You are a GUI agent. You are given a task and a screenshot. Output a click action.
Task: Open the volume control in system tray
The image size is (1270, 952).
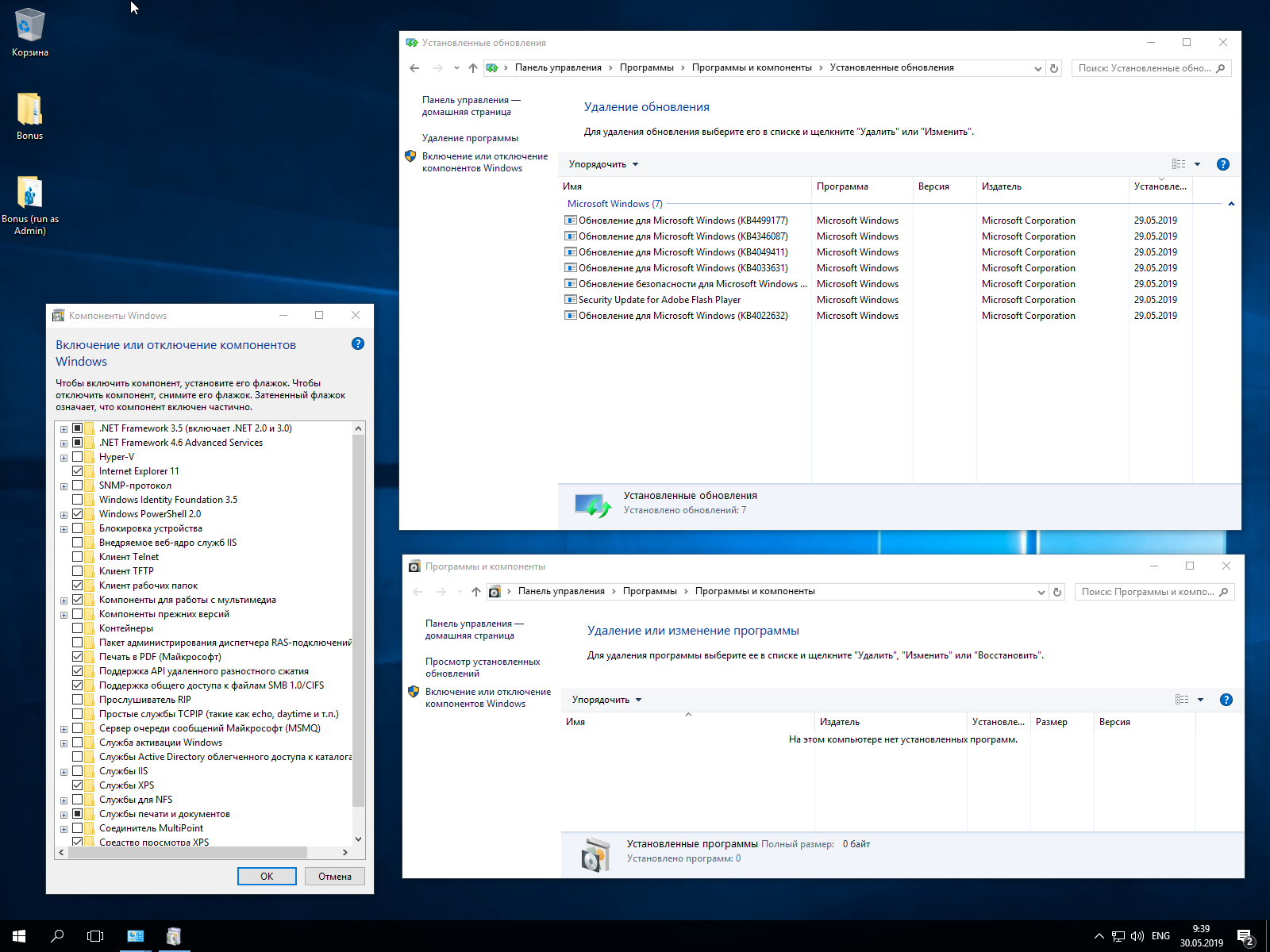pyautogui.click(x=1137, y=936)
